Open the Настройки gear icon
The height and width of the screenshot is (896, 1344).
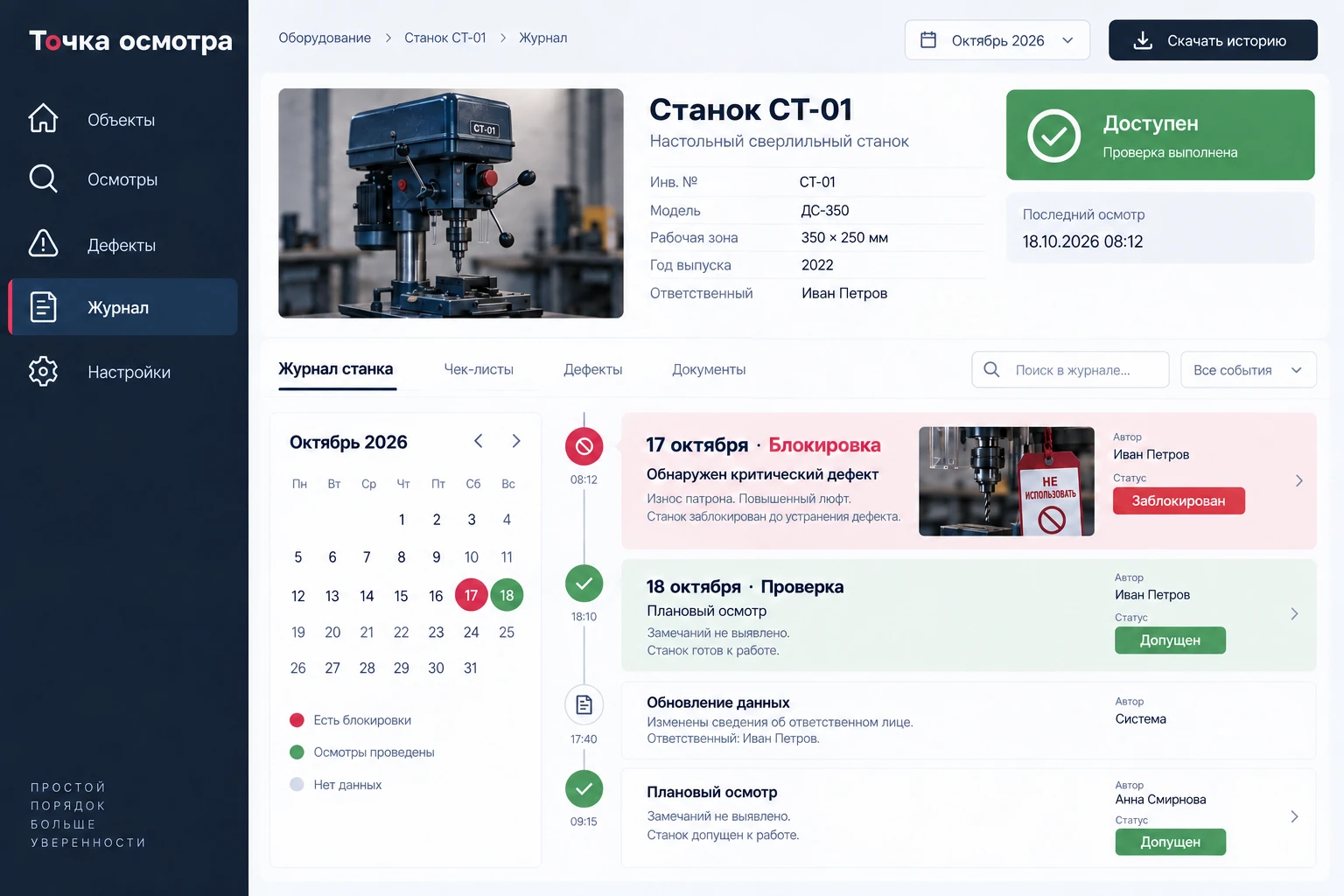point(43,371)
